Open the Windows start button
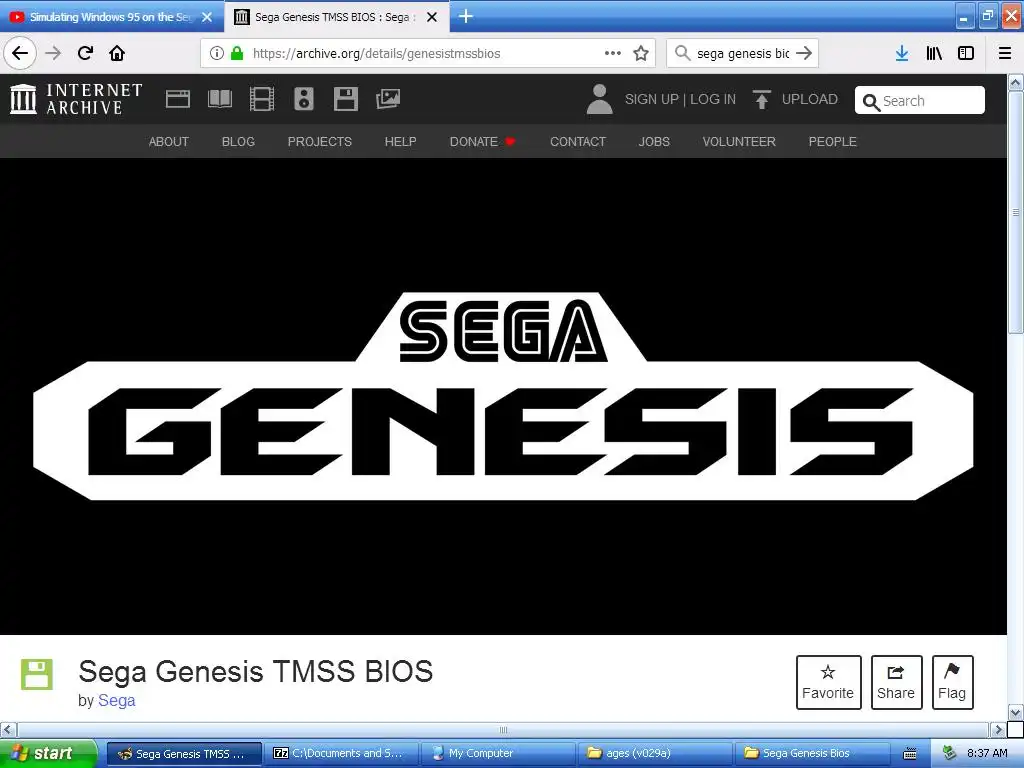This screenshot has width=1024, height=768. click(48, 754)
